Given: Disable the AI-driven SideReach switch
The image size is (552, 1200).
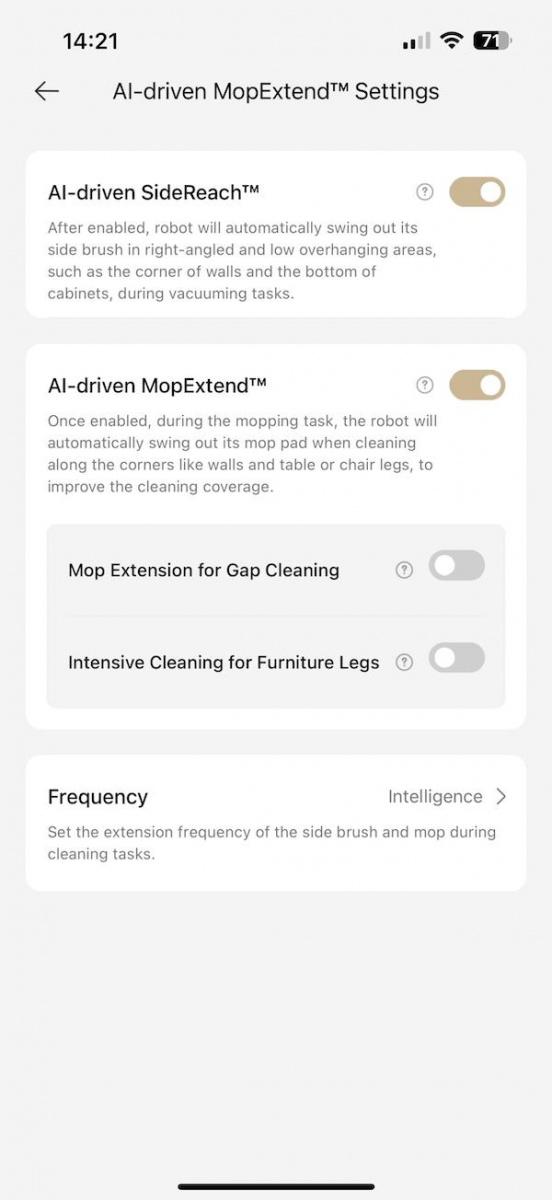Looking at the screenshot, I should point(477,192).
